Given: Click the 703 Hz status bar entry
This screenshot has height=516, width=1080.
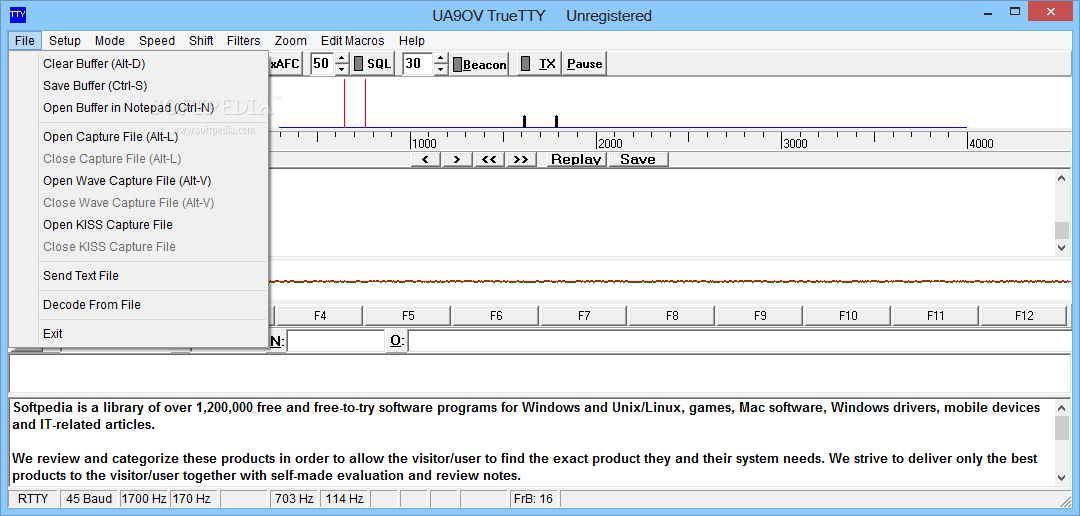Looking at the screenshot, I should 294,499.
